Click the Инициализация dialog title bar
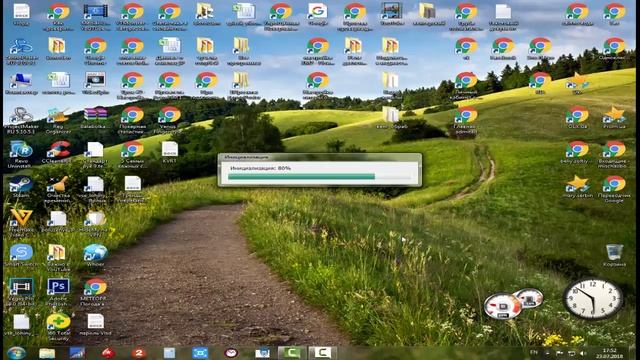The image size is (640, 360). [x=320, y=157]
